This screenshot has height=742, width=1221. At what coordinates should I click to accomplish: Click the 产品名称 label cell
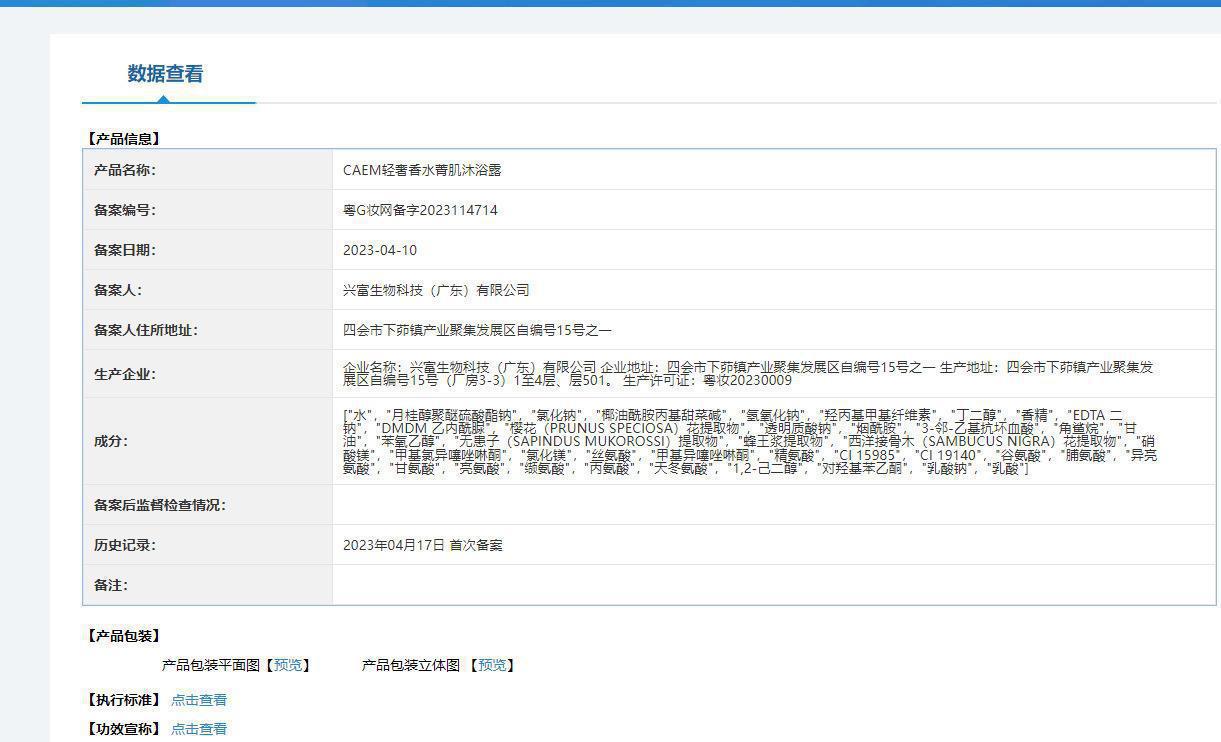[x=208, y=170]
